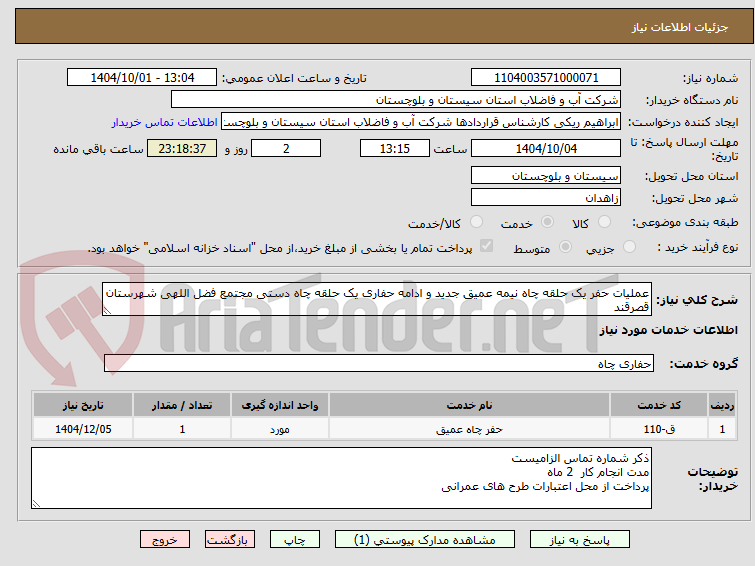Click the مورد unit cell

pyautogui.click(x=280, y=429)
